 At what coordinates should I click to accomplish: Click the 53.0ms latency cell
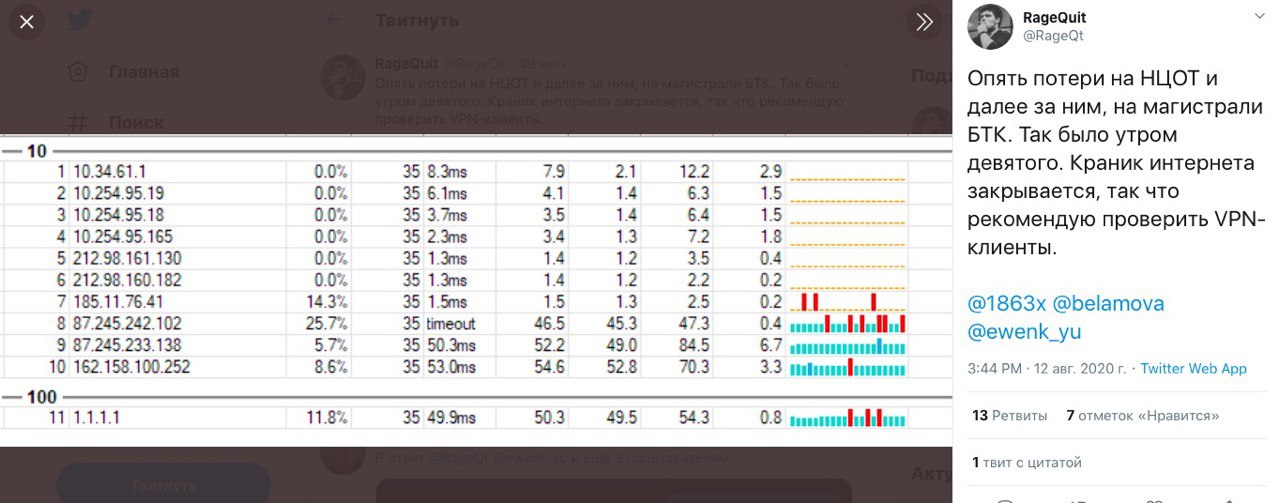tap(450, 367)
